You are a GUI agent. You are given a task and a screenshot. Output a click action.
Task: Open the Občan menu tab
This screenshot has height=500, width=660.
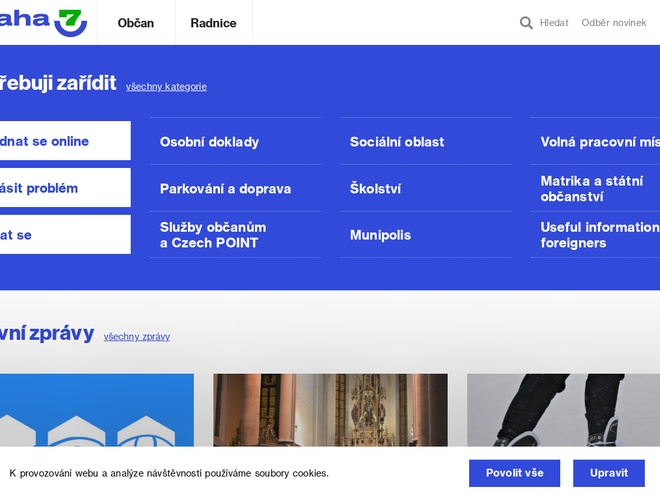pyautogui.click(x=136, y=23)
